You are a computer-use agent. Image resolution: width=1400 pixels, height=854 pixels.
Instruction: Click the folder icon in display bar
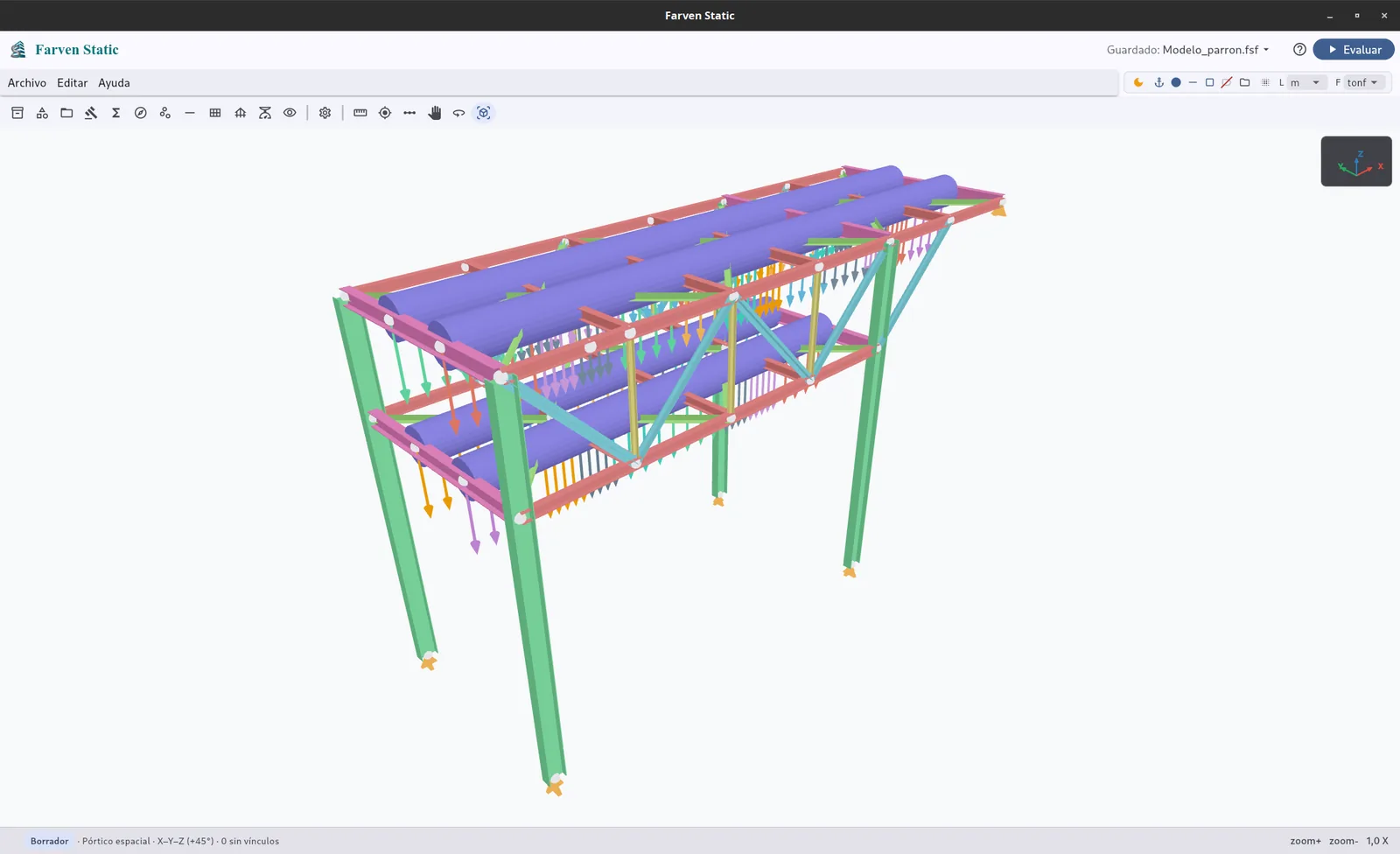coord(1244,82)
